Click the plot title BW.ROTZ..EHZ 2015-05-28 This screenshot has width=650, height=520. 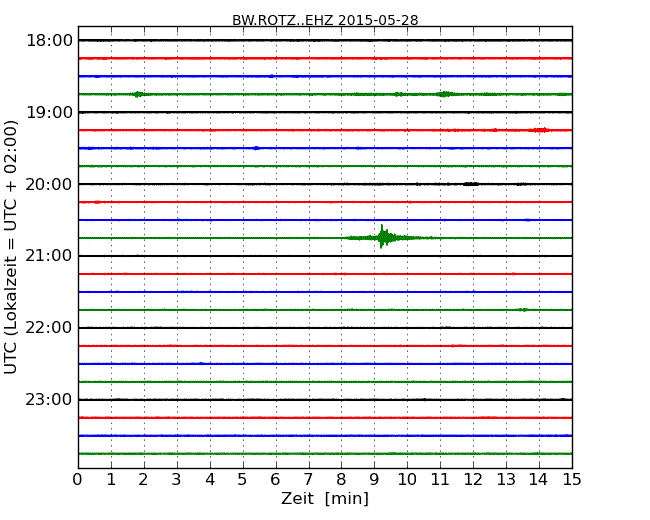pyautogui.click(x=325, y=20)
